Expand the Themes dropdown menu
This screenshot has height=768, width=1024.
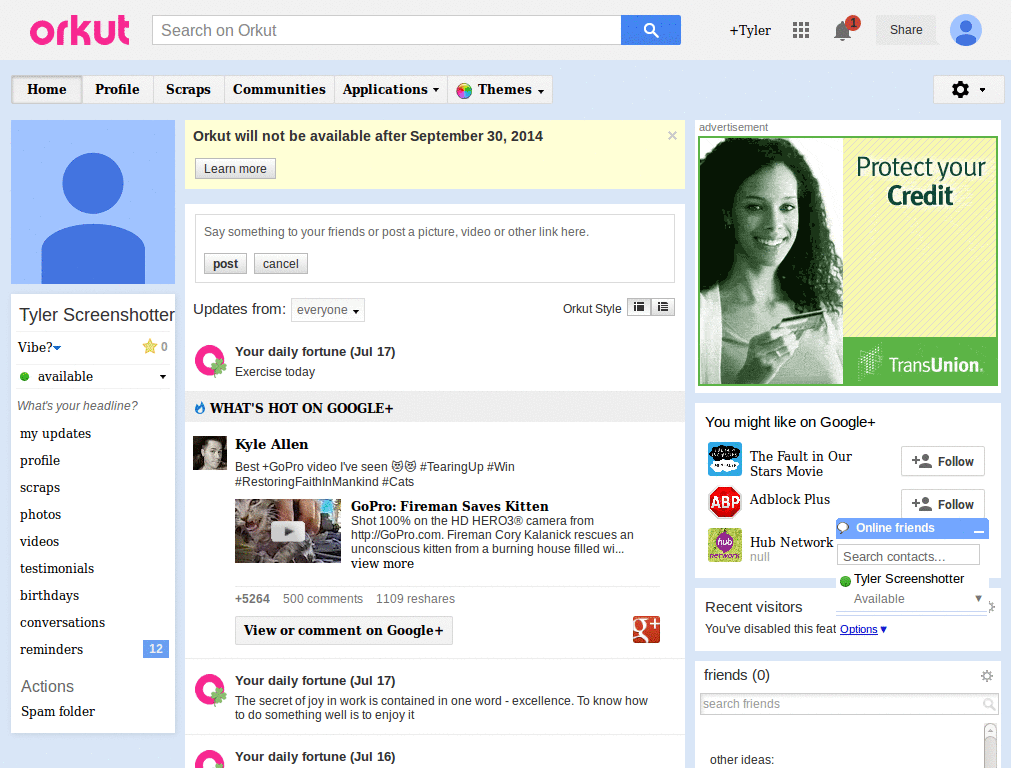click(x=500, y=89)
